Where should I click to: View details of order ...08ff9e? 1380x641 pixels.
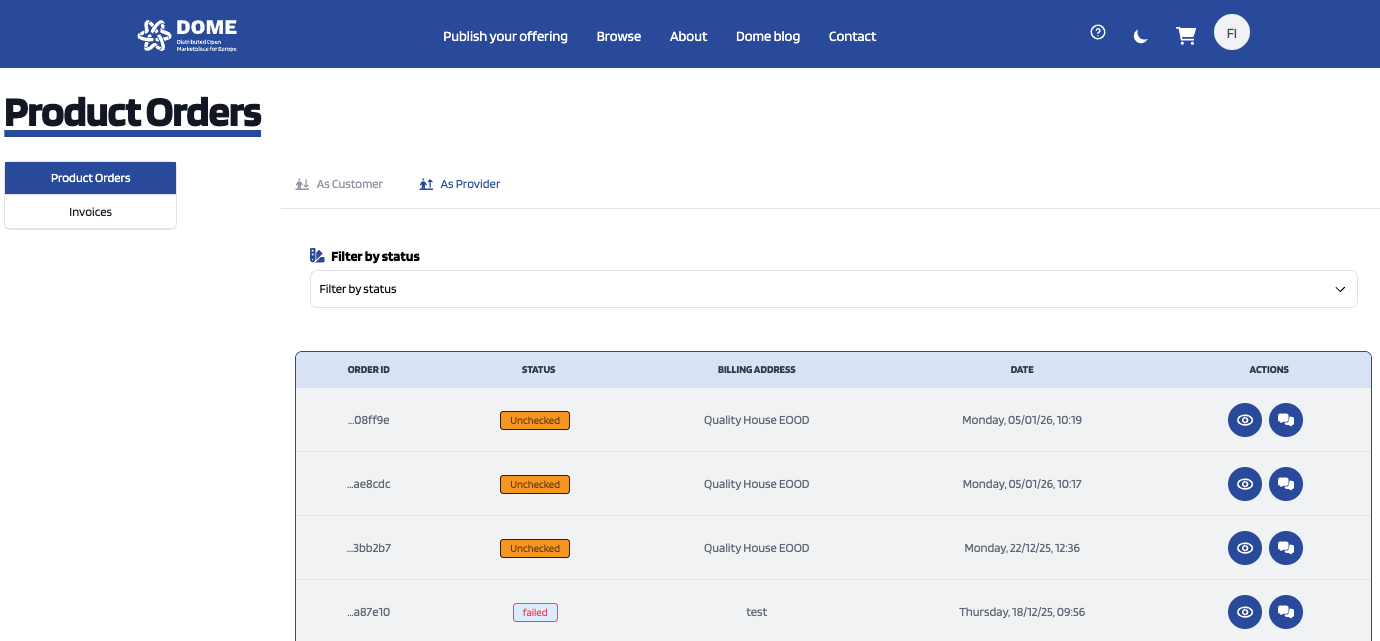click(1245, 420)
